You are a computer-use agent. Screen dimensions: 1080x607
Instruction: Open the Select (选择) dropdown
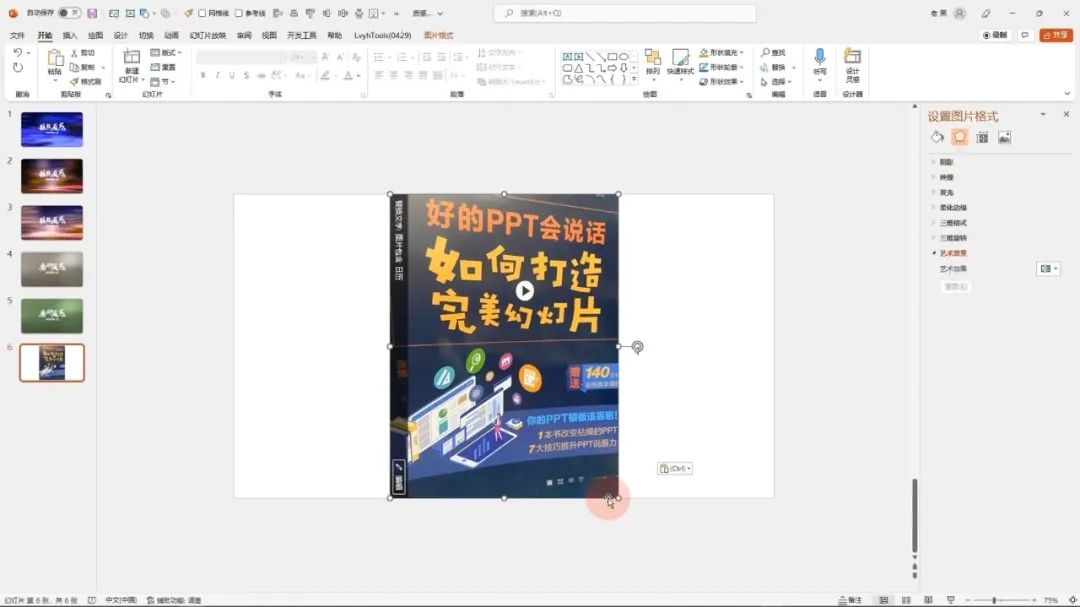coord(776,82)
